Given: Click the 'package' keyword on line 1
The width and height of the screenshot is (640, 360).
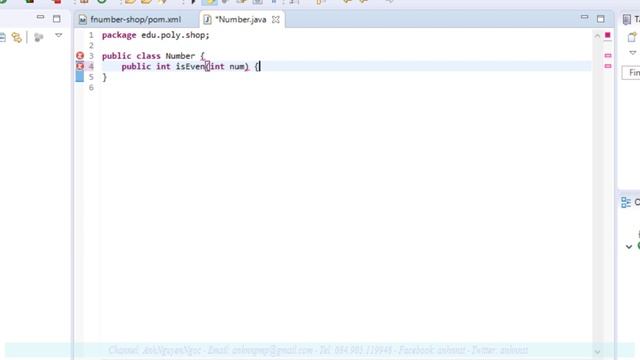Looking at the screenshot, I should (x=119, y=36).
